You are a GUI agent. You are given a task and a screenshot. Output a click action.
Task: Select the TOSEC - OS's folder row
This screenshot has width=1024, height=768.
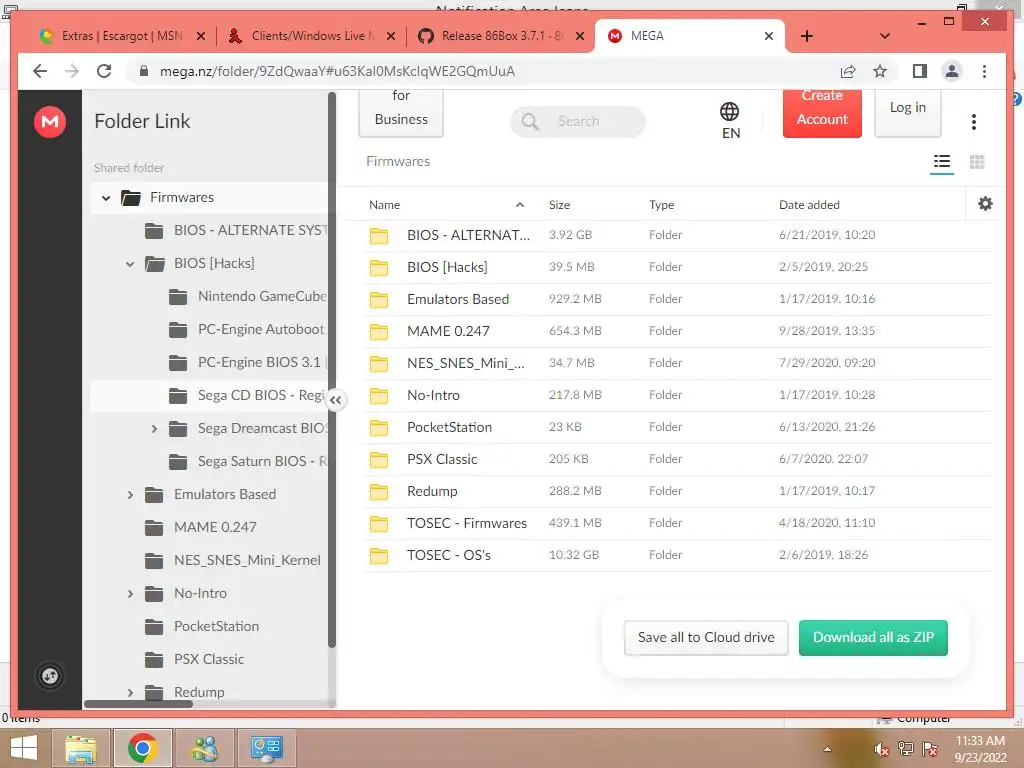[x=679, y=555]
